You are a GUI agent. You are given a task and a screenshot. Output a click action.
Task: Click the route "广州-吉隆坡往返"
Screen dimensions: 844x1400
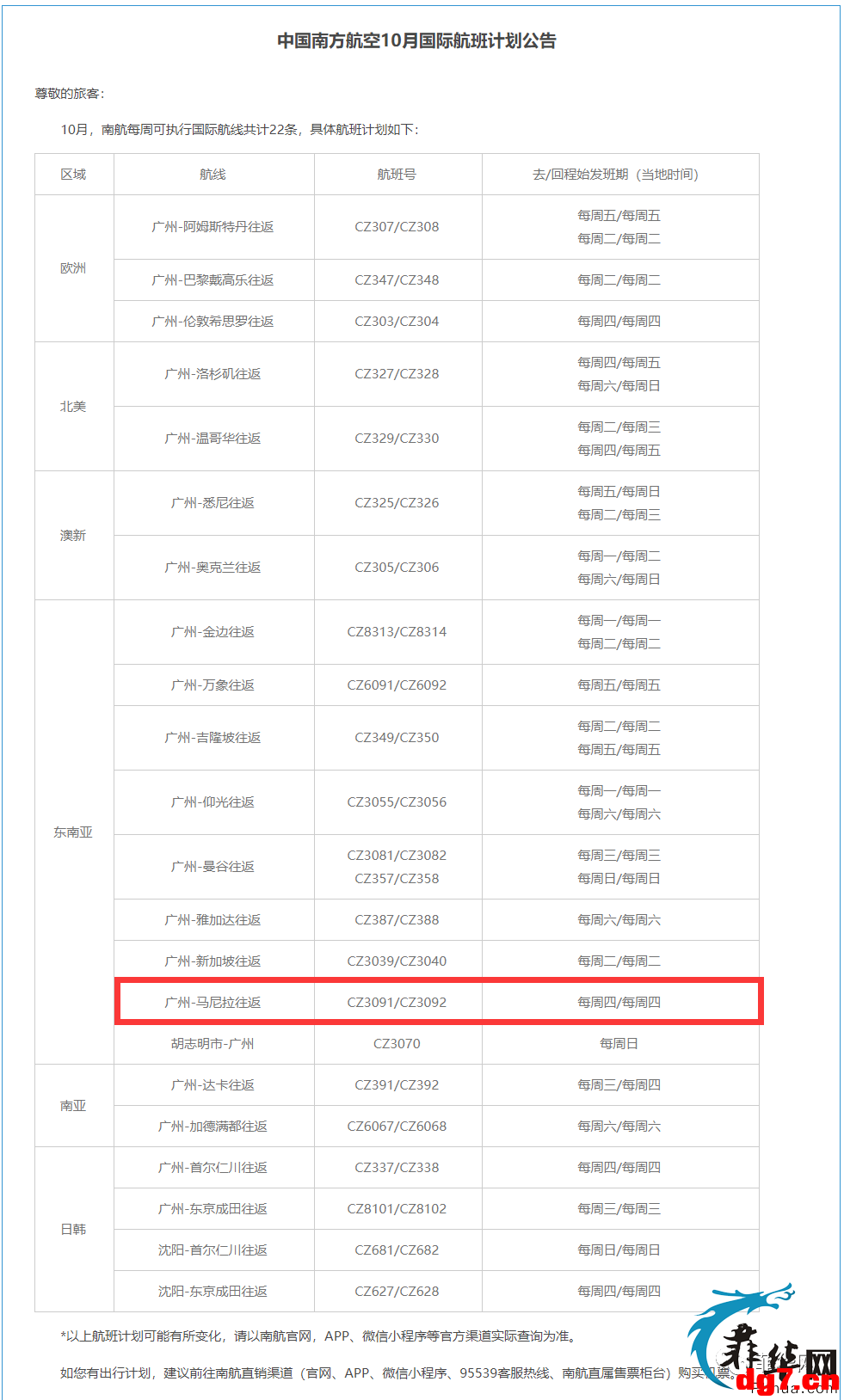click(213, 738)
